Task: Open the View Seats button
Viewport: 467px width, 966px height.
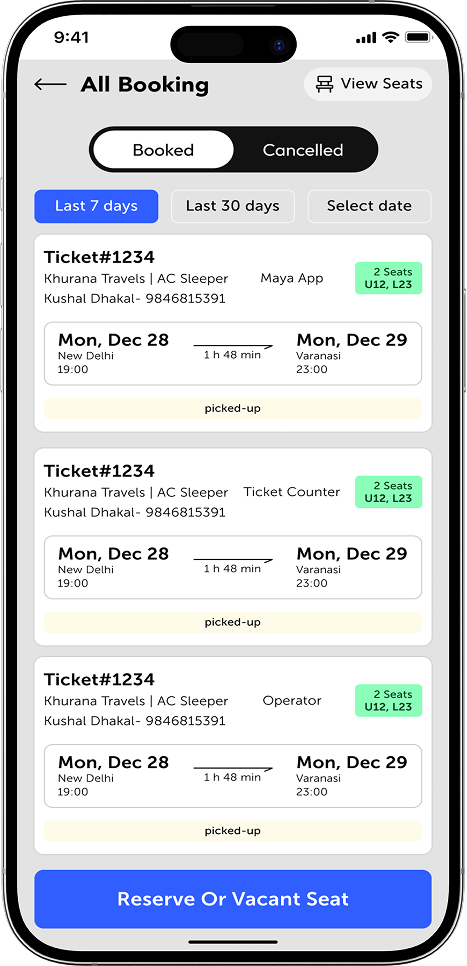Action: coord(368,84)
